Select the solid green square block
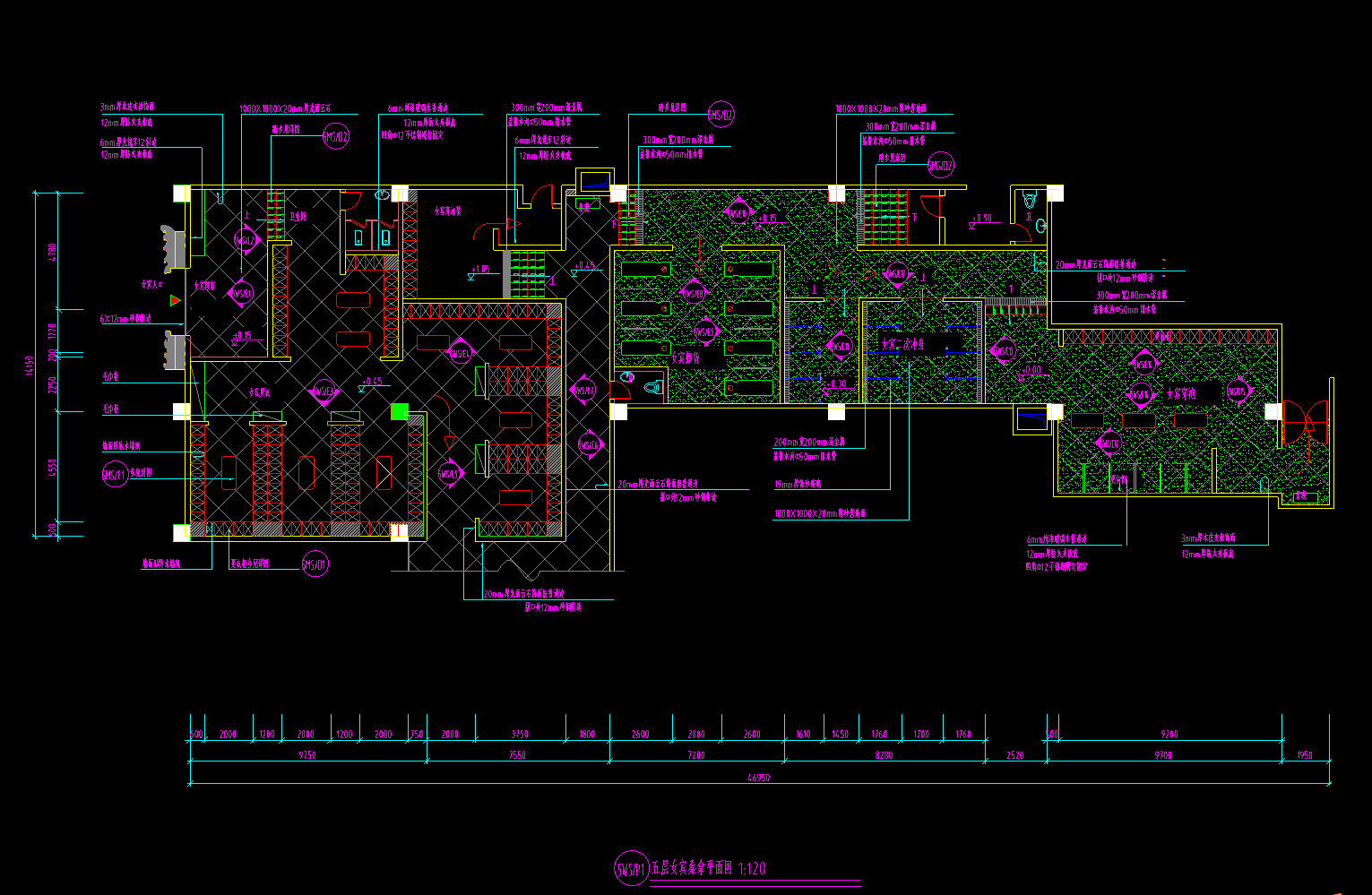The height and width of the screenshot is (895, 1372). pos(400,411)
